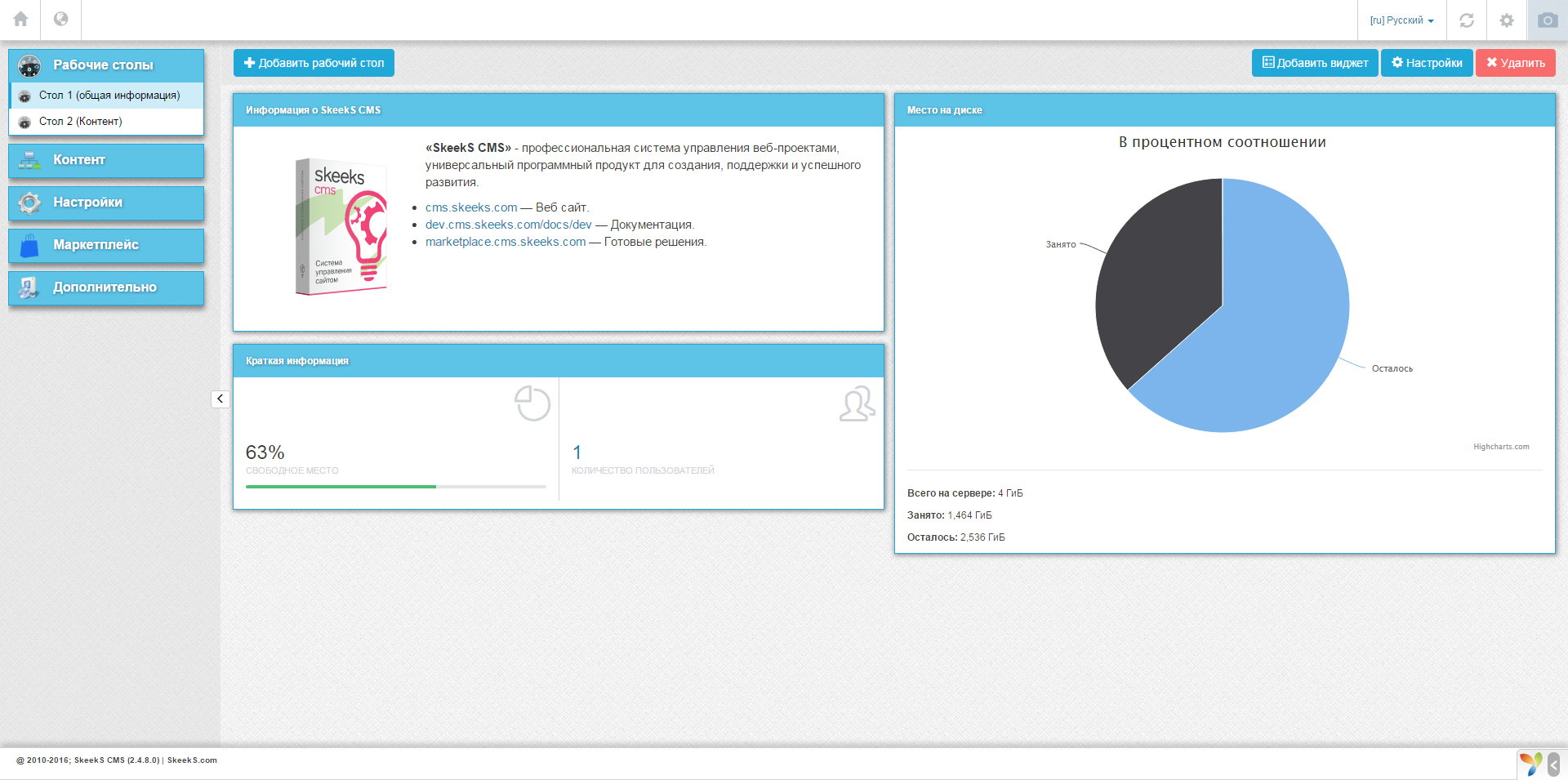Click the camera screenshot icon
The image size is (1568, 780).
1548,20
